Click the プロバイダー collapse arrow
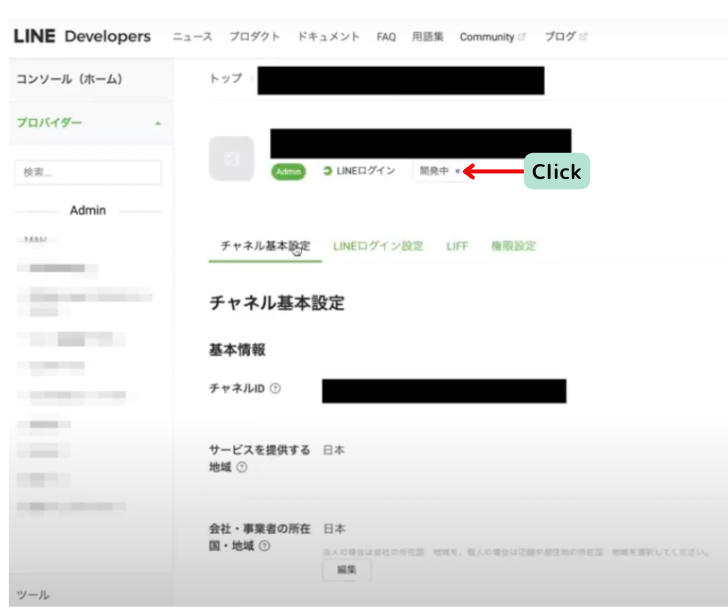 point(158,123)
